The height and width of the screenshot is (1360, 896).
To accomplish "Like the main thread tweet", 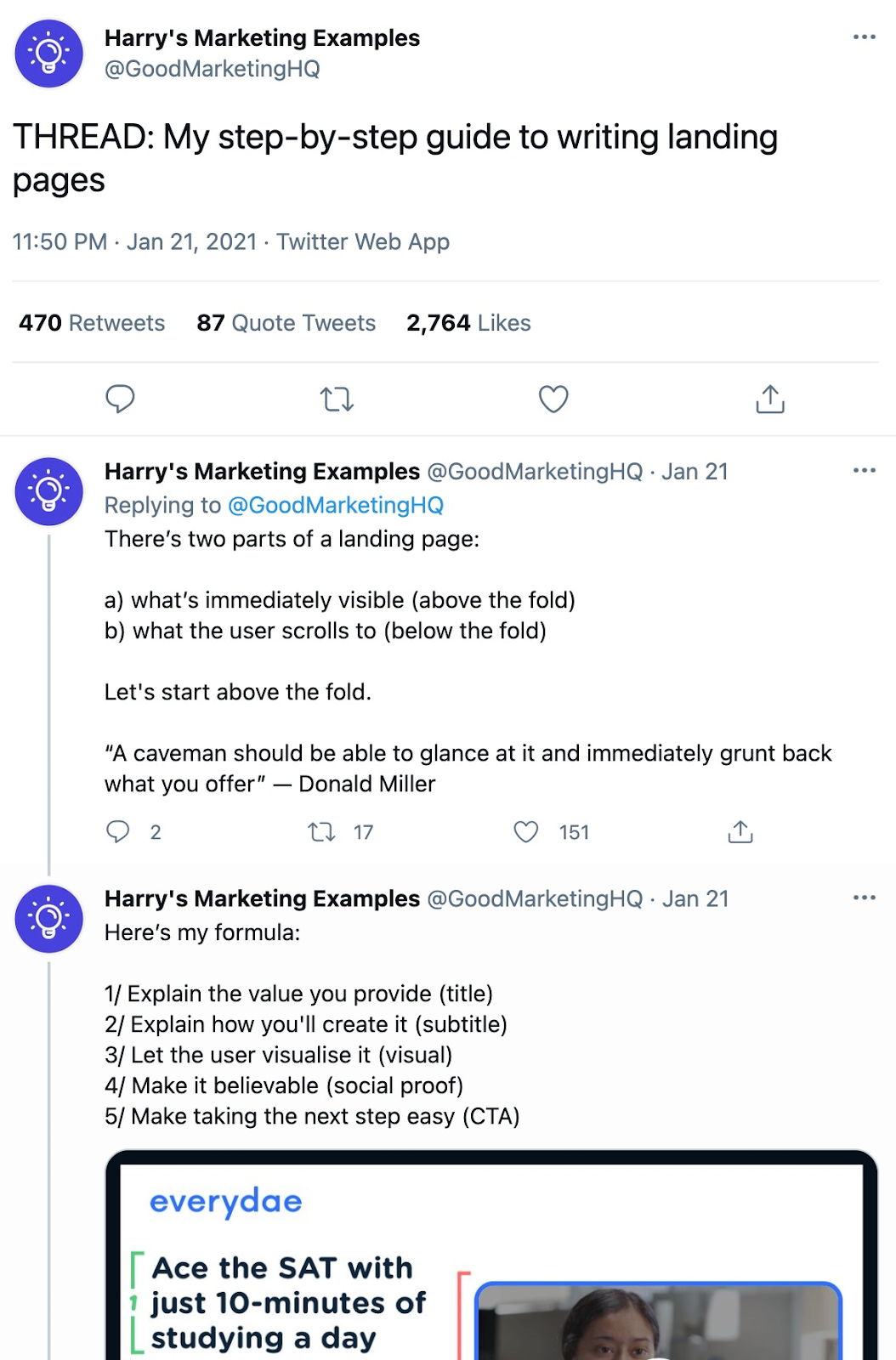I will 553,399.
